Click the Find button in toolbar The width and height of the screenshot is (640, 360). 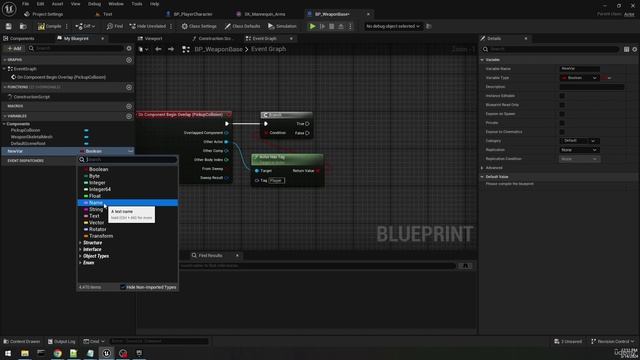click(x=115, y=26)
